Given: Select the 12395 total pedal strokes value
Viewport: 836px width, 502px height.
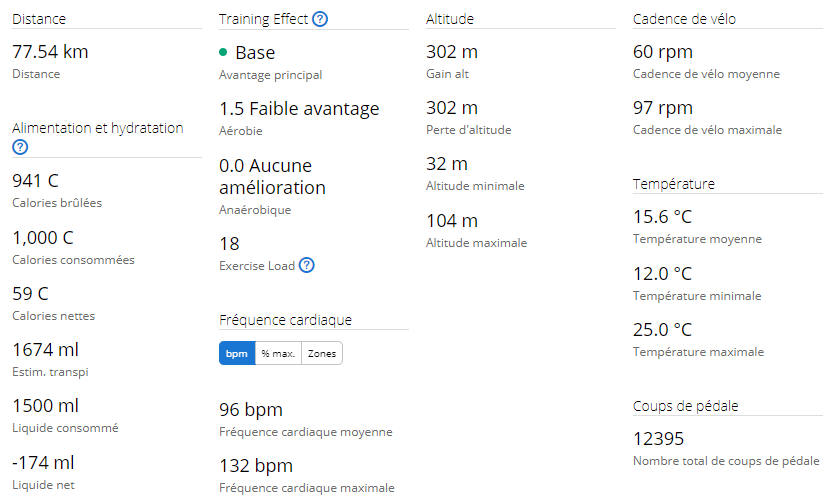Looking at the screenshot, I should [x=658, y=439].
